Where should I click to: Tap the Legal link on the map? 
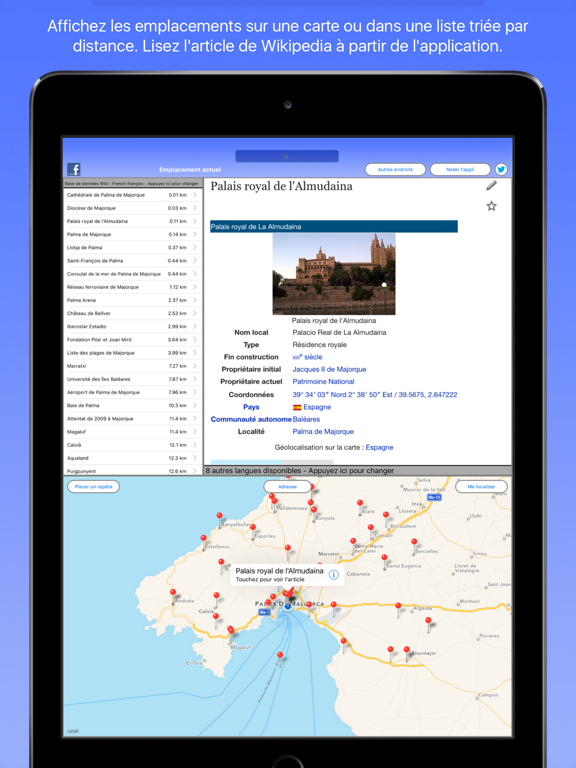coord(72,731)
